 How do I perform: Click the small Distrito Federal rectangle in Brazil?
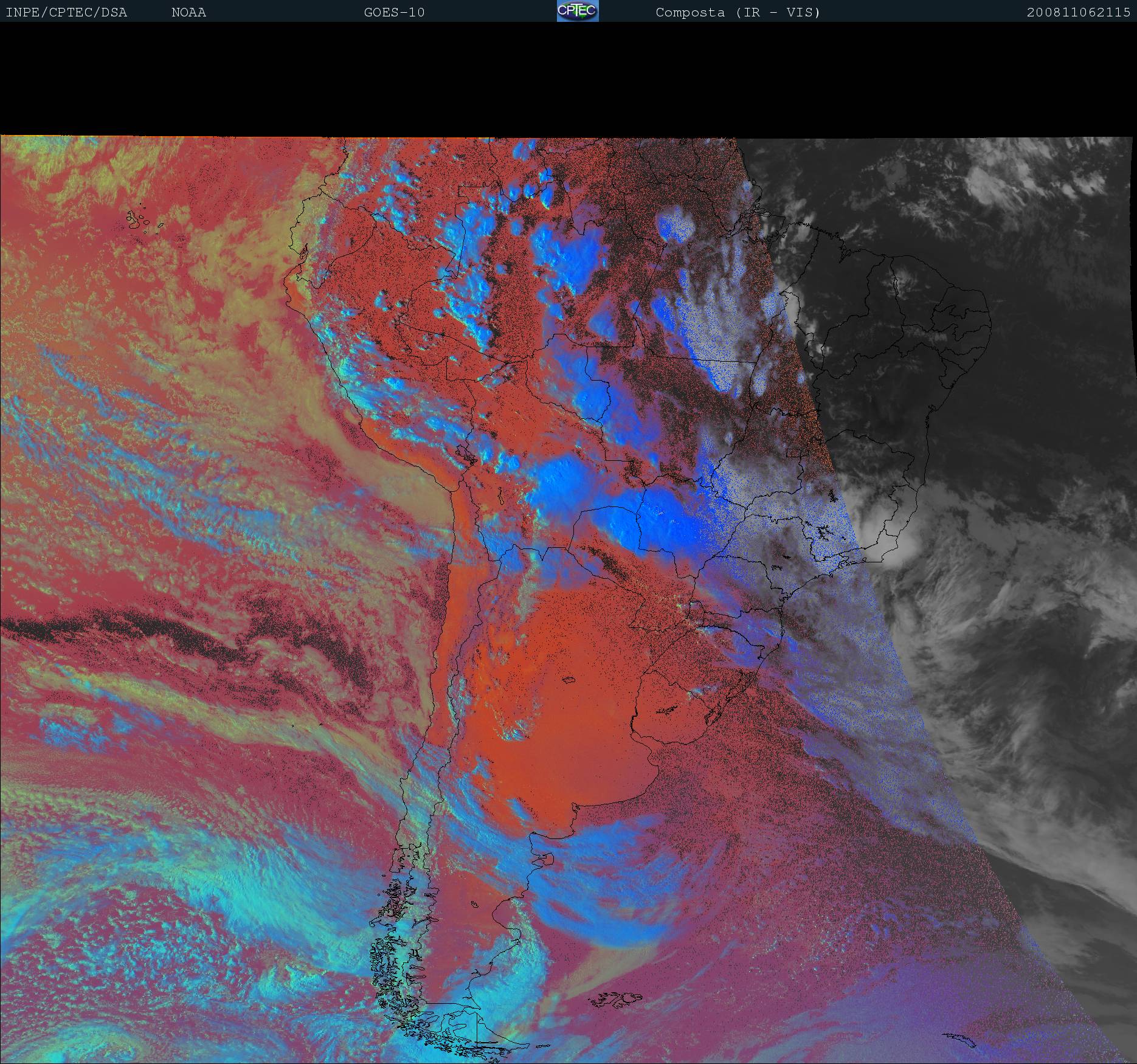(794, 452)
